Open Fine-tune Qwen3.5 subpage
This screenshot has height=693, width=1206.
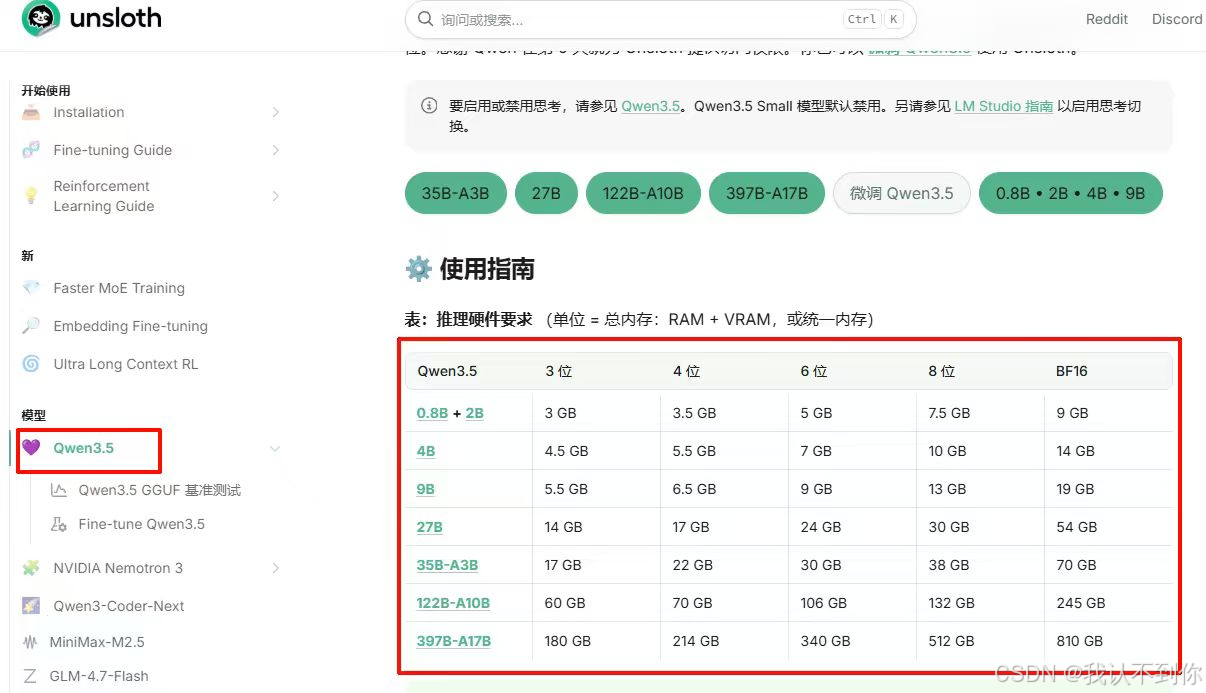pyautogui.click(x=142, y=524)
